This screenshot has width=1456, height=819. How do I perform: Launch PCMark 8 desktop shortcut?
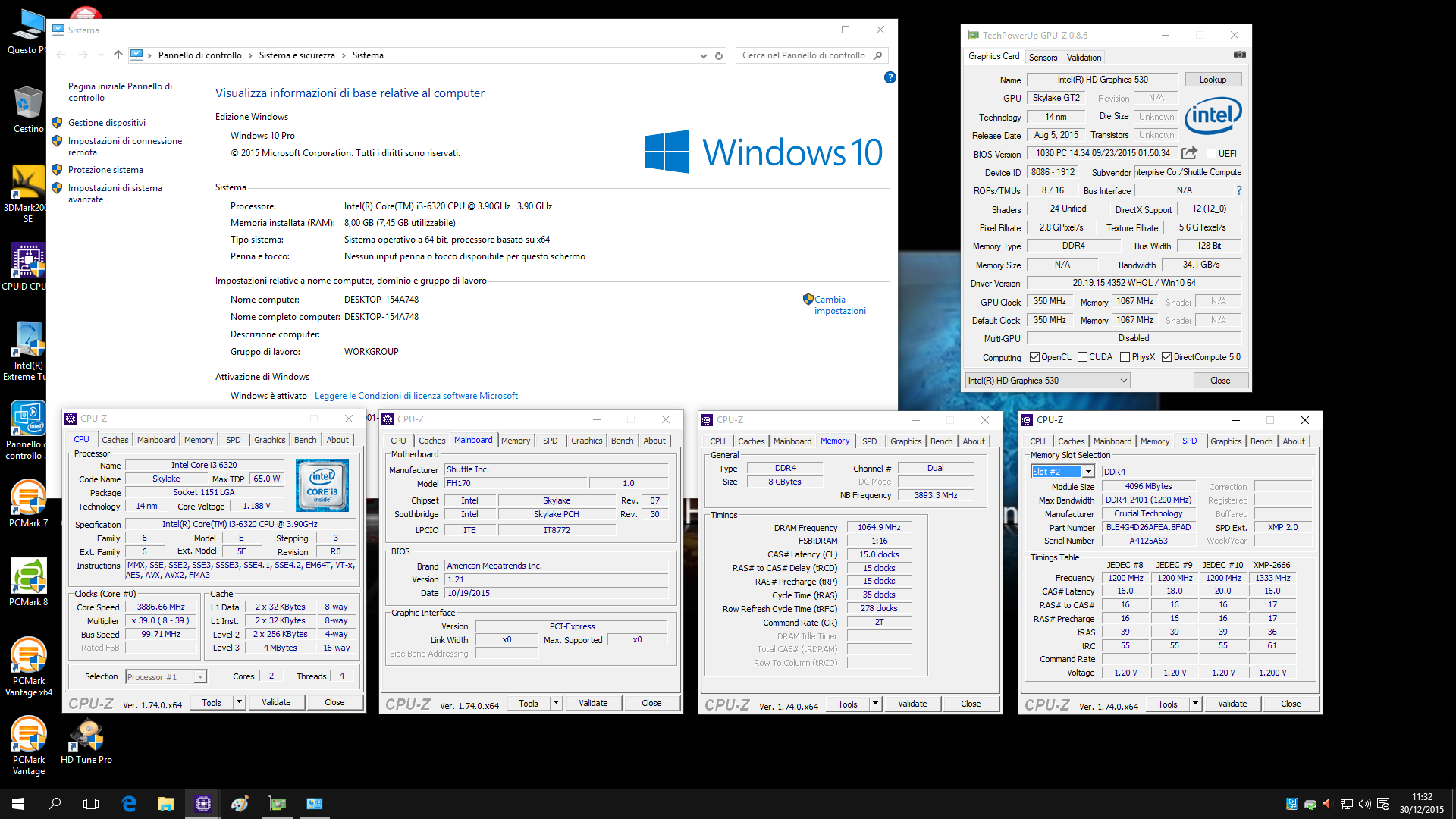[x=28, y=582]
